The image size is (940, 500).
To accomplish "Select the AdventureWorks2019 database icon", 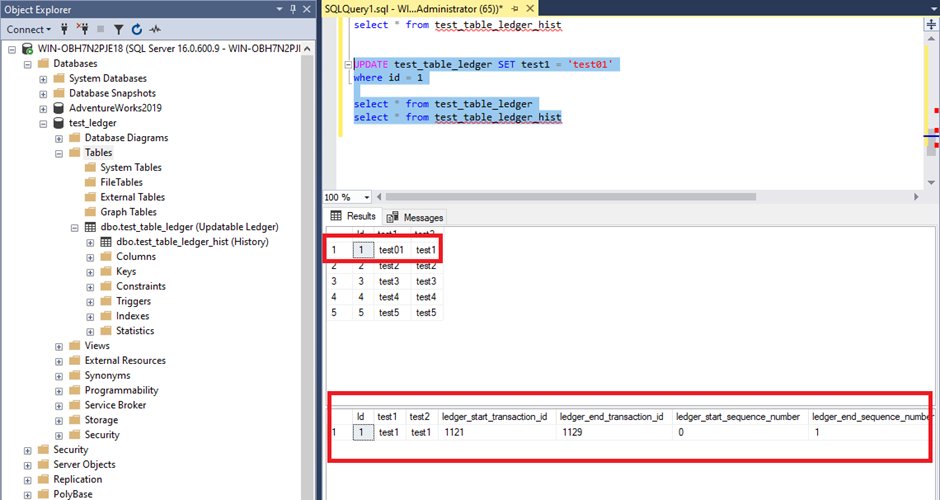I will (58, 108).
